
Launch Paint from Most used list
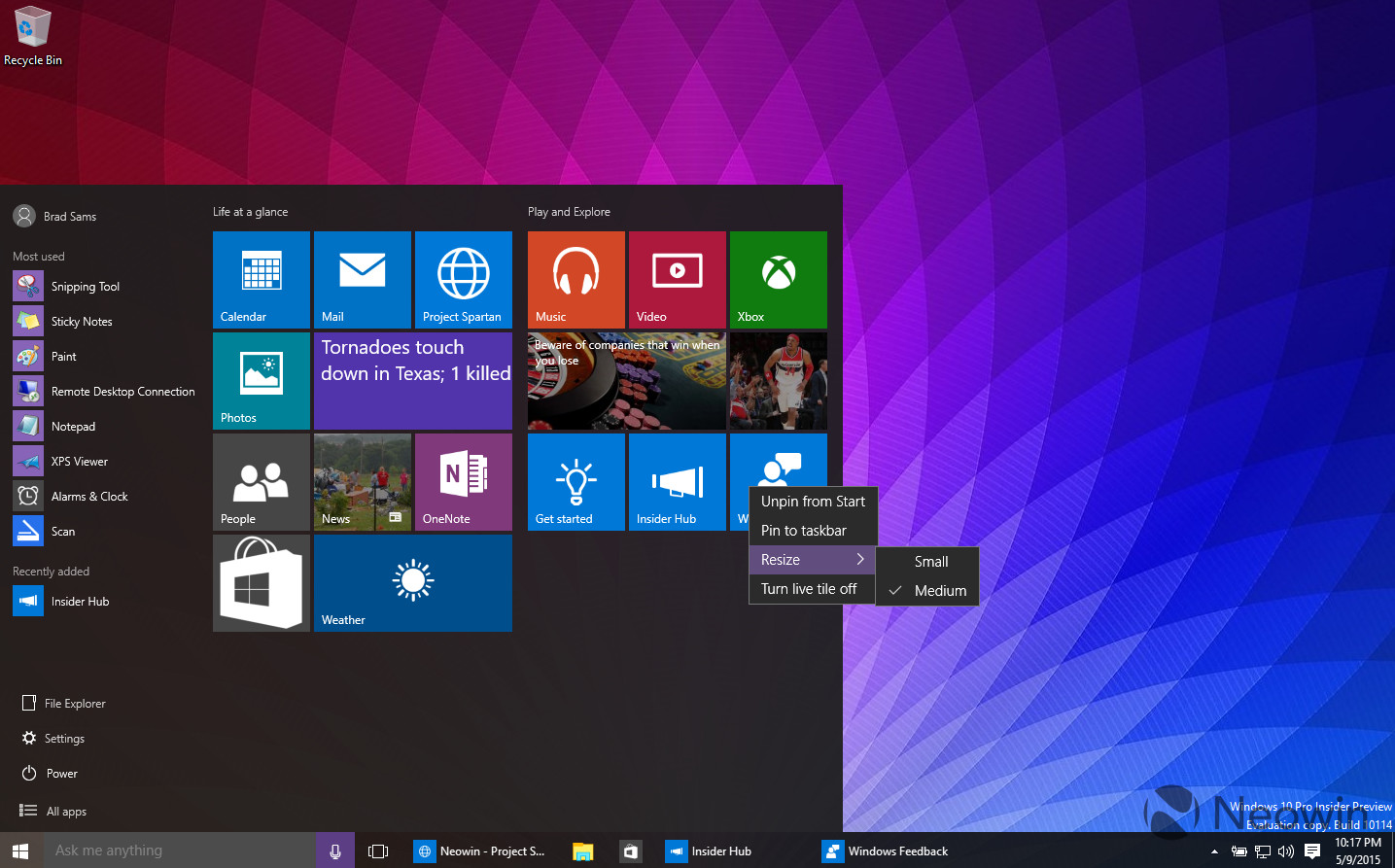105,357
